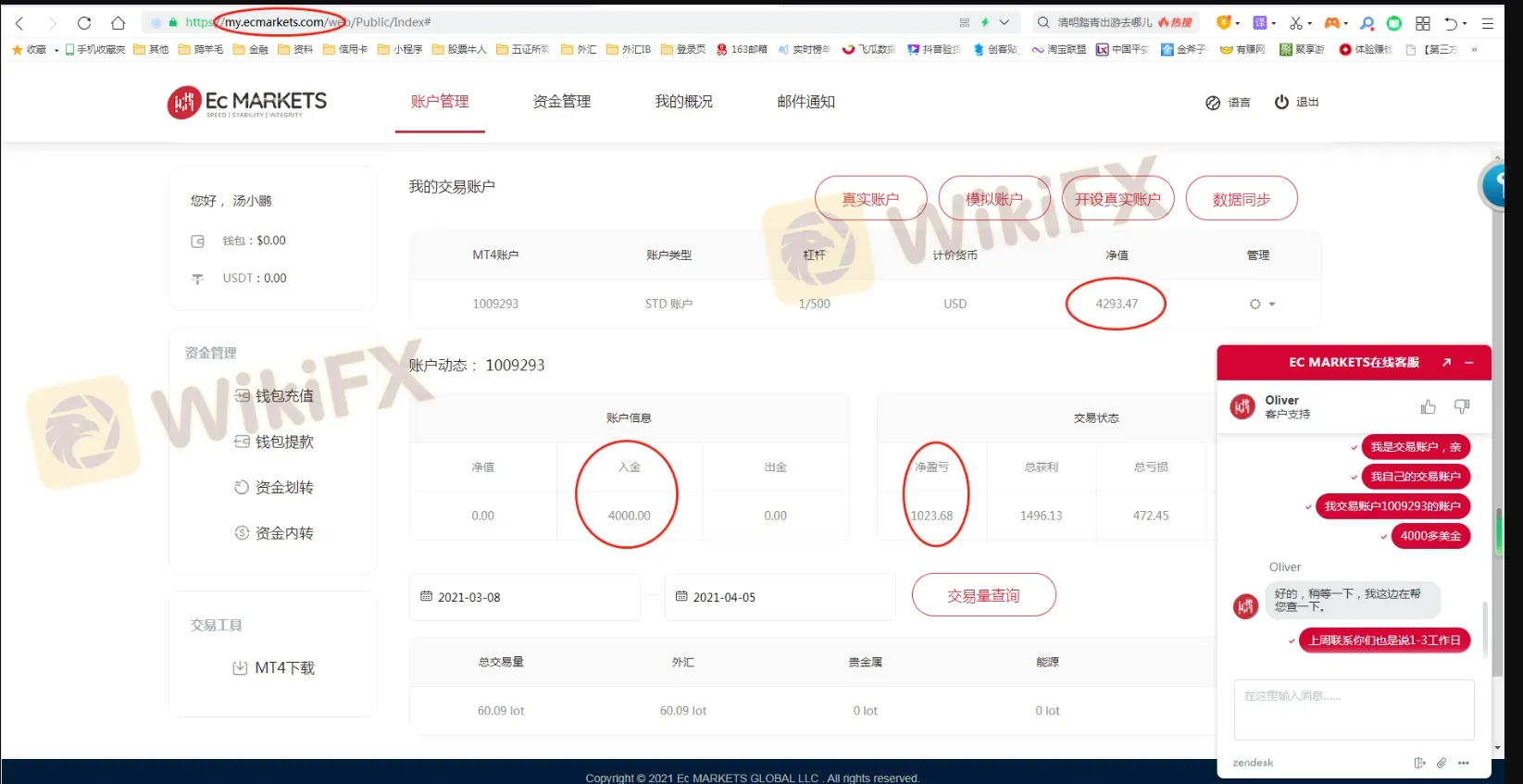Open the 资金管理 top menu
1523x784 pixels.
click(562, 102)
